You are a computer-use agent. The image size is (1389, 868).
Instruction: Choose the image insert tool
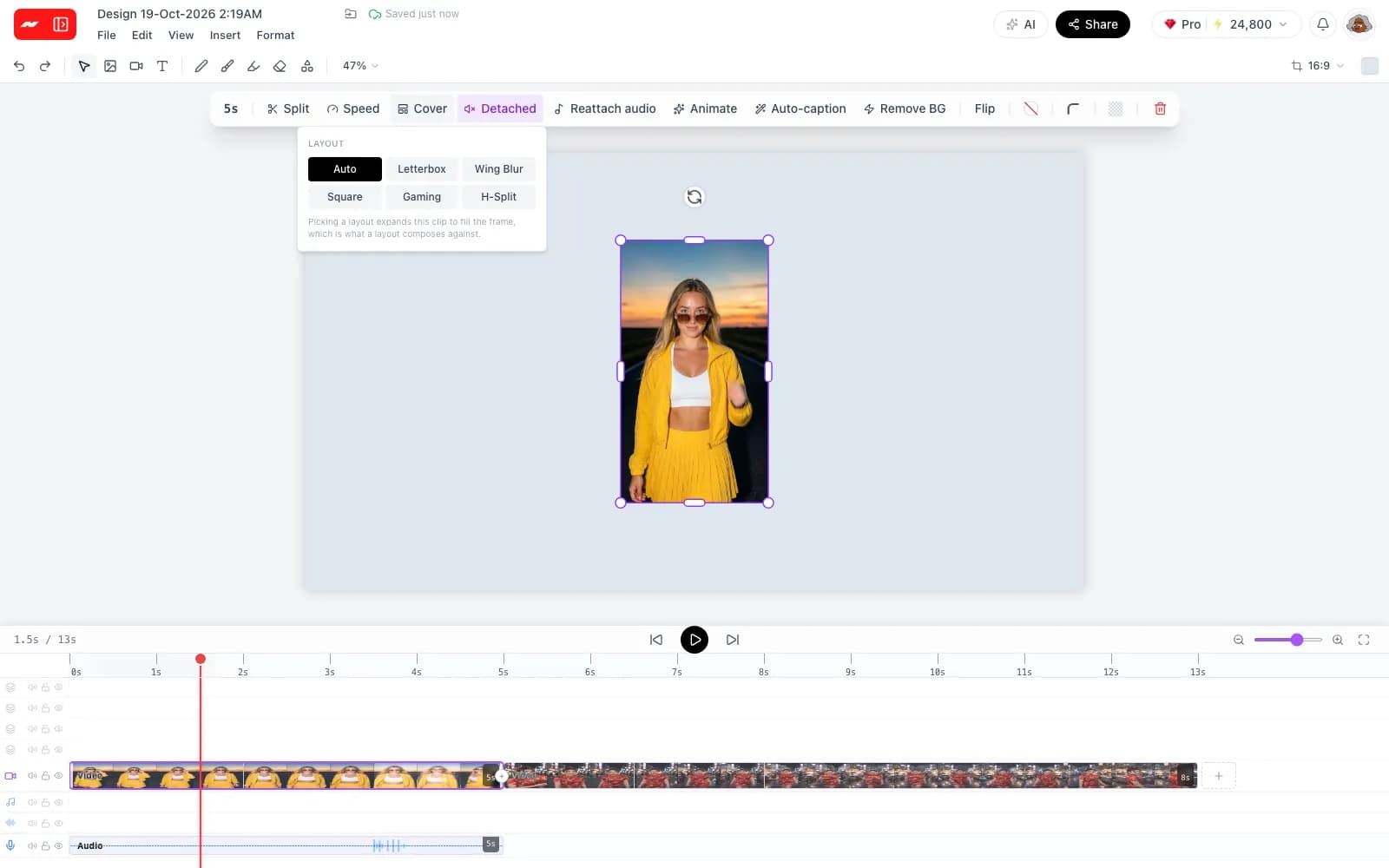[x=110, y=66]
